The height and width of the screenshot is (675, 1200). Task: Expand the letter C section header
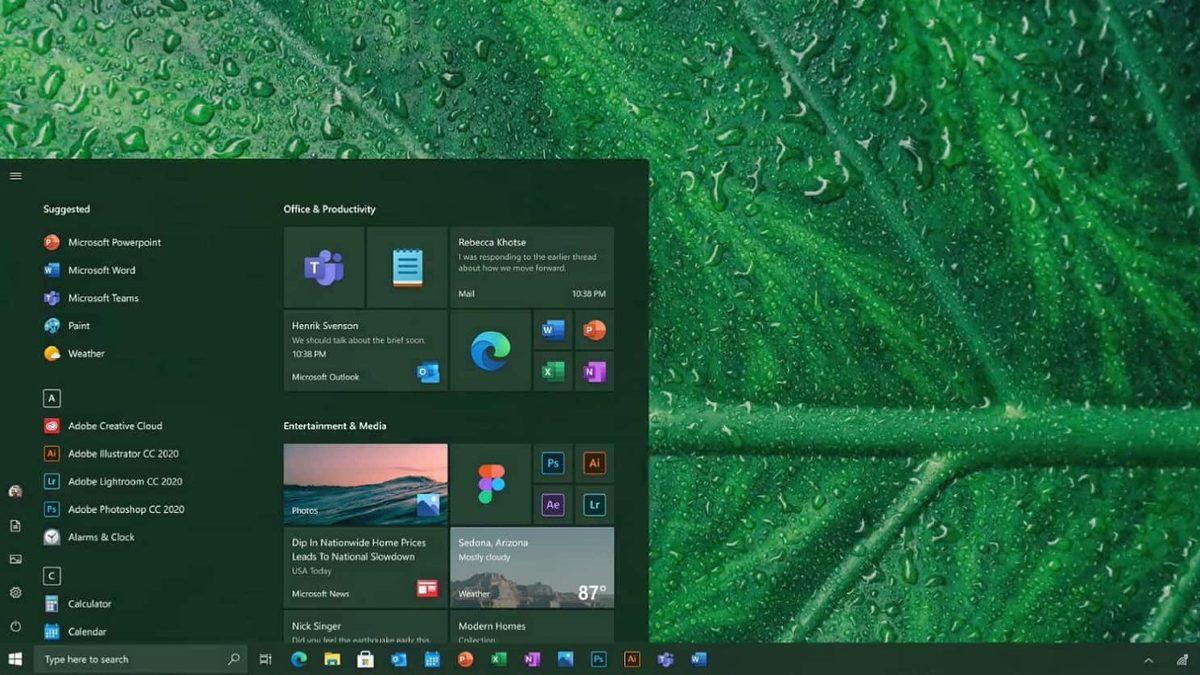pyautogui.click(x=51, y=576)
